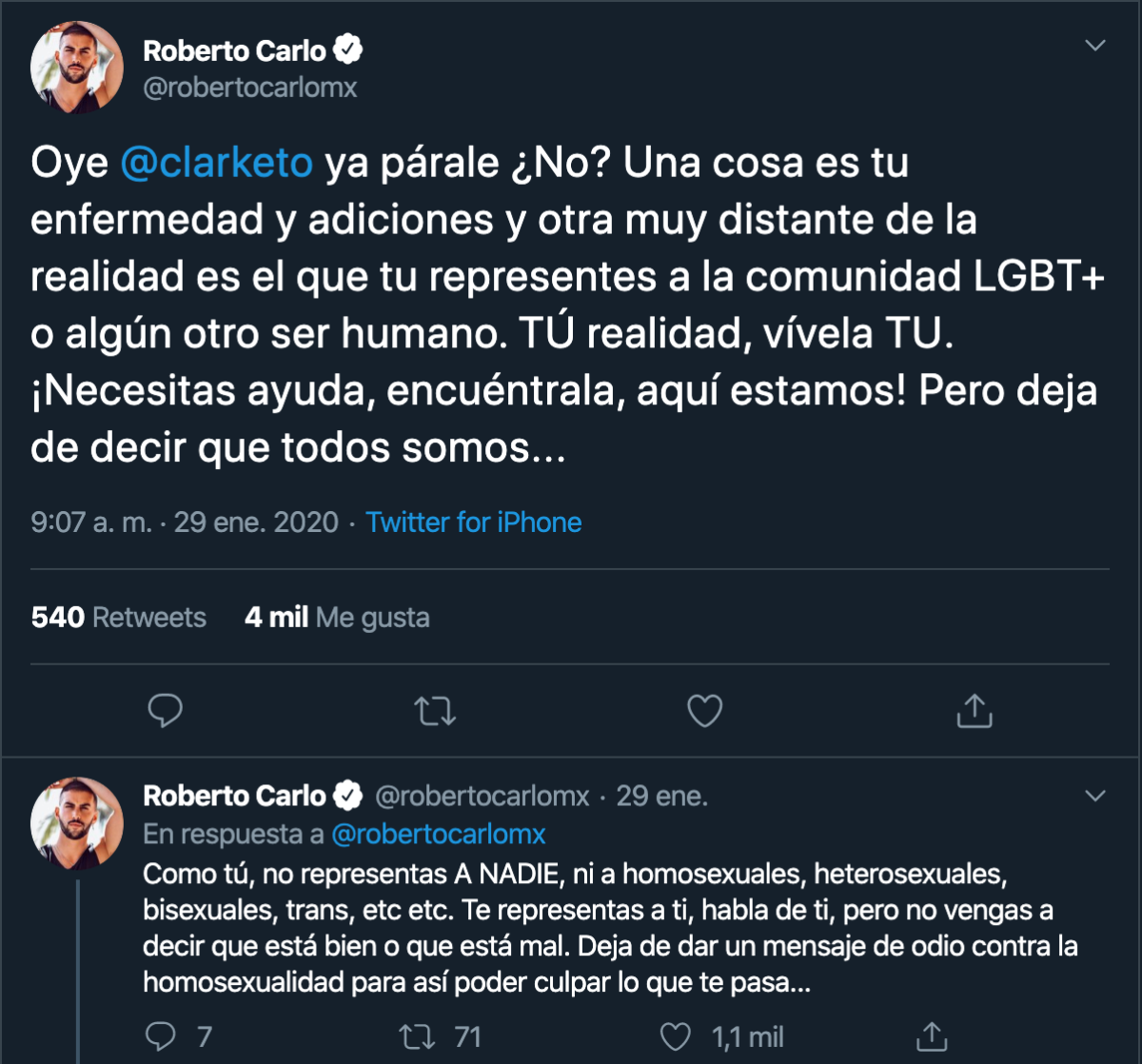Viewport: 1142px width, 1064px height.
Task: Like the reply tweet with the heart icon
Action: click(x=678, y=1037)
